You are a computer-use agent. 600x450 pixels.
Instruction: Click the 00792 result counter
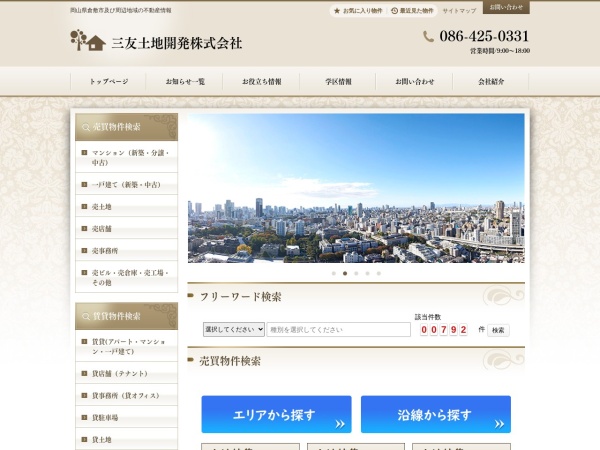pos(444,329)
